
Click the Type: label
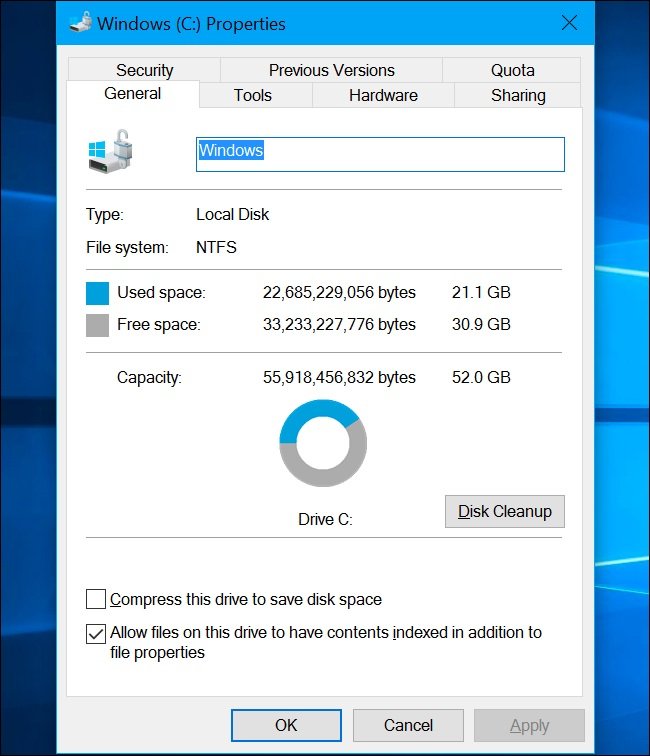click(105, 214)
